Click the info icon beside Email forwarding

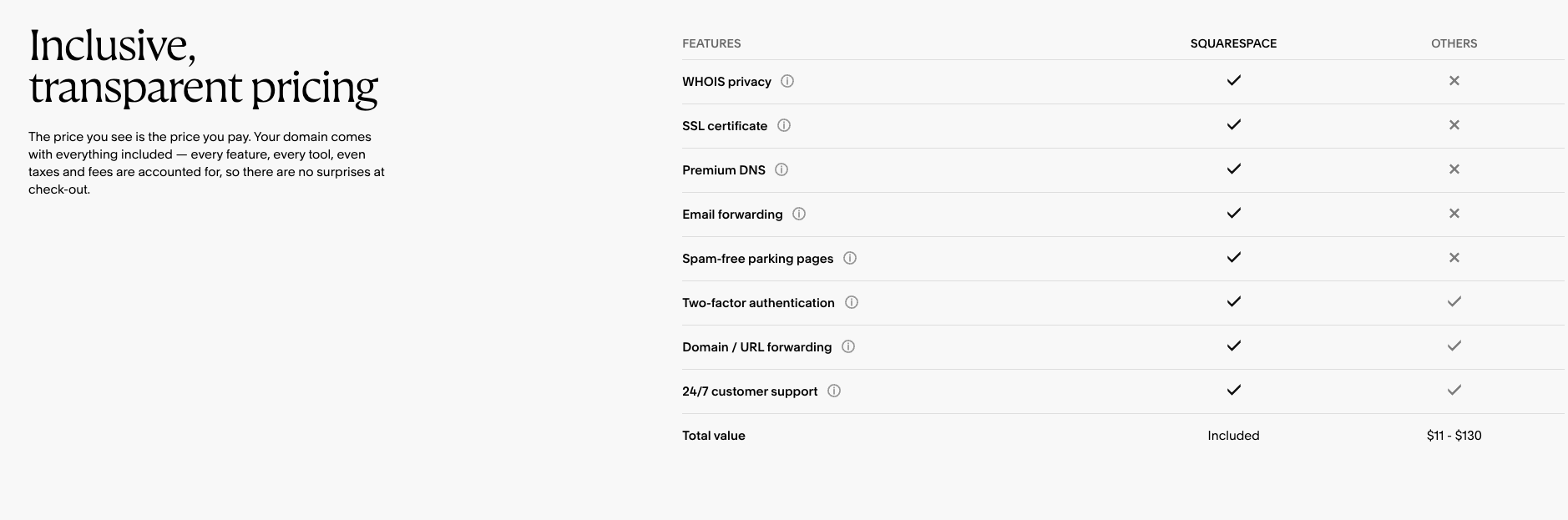click(798, 214)
